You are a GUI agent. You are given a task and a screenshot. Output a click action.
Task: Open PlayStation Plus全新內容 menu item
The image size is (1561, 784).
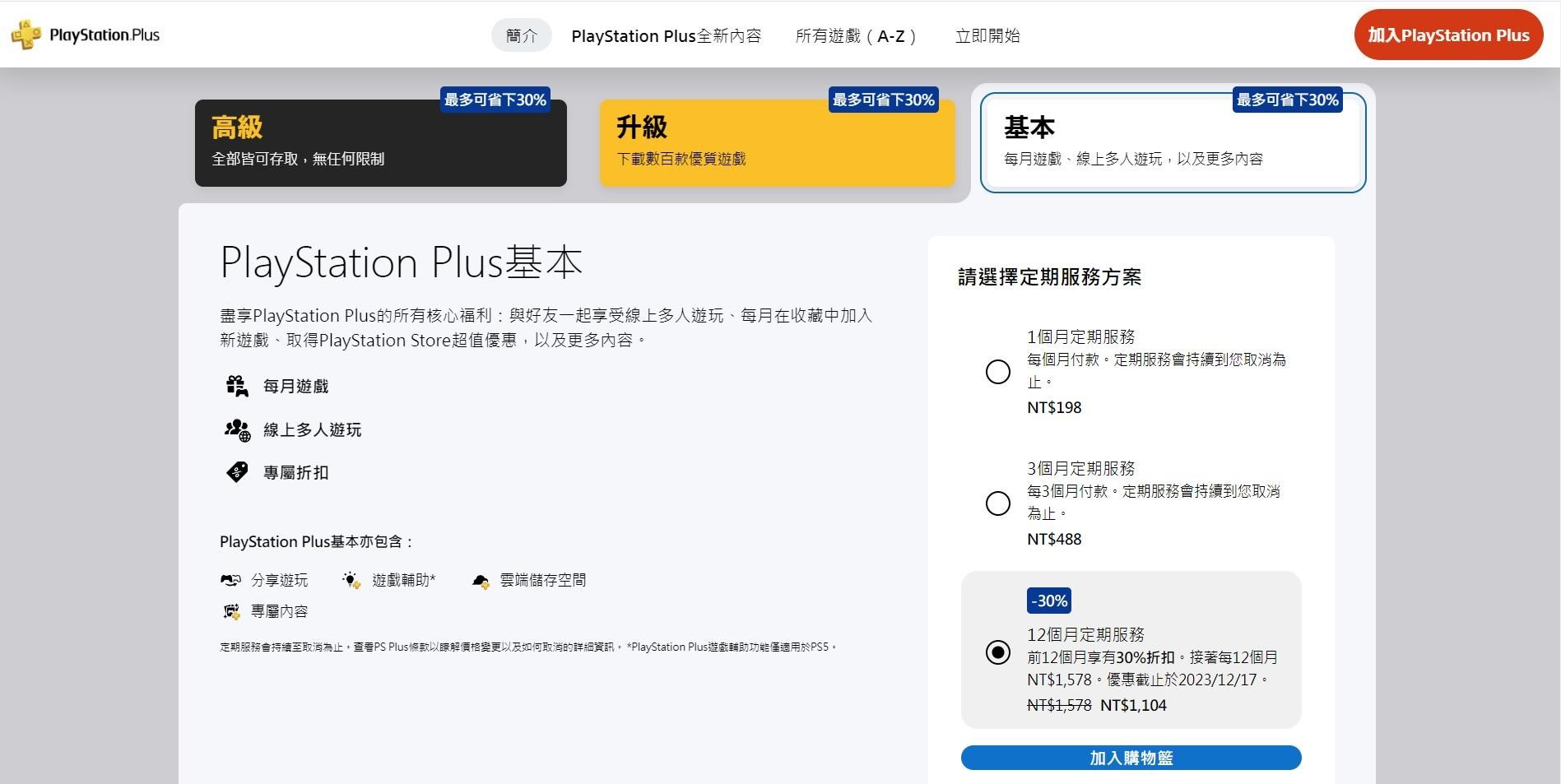(667, 35)
